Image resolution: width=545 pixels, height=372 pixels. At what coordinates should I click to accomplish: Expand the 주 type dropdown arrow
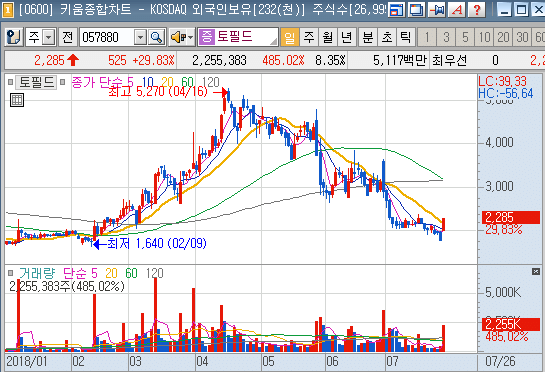(x=49, y=37)
